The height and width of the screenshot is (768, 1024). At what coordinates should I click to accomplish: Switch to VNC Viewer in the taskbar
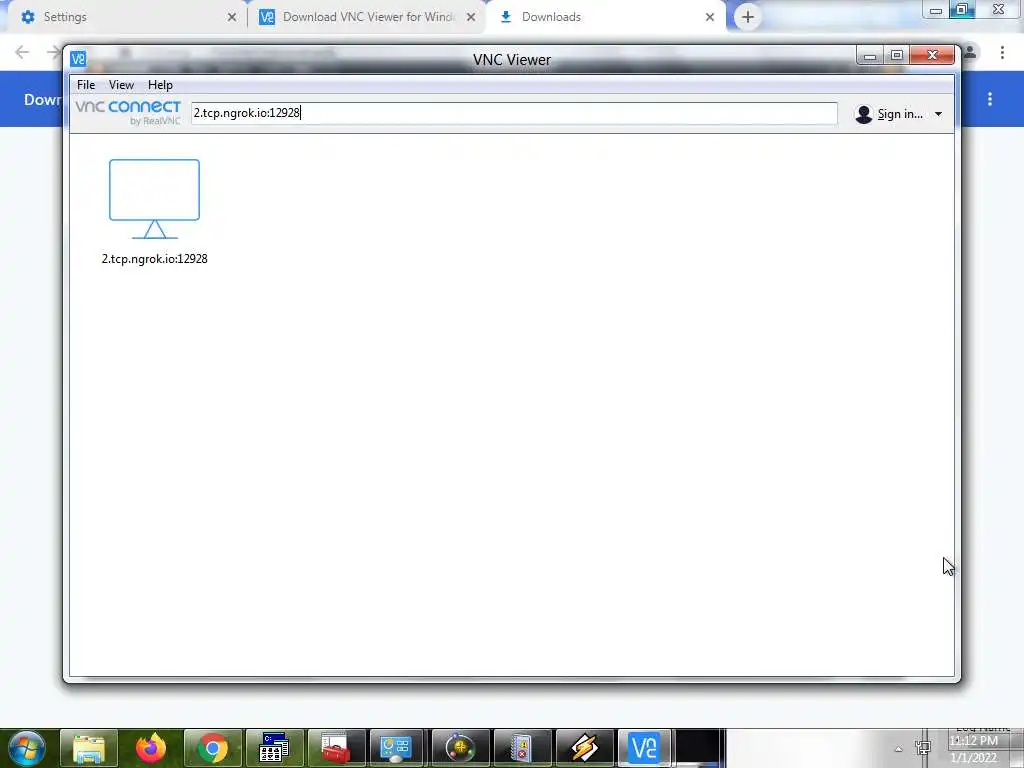(645, 748)
